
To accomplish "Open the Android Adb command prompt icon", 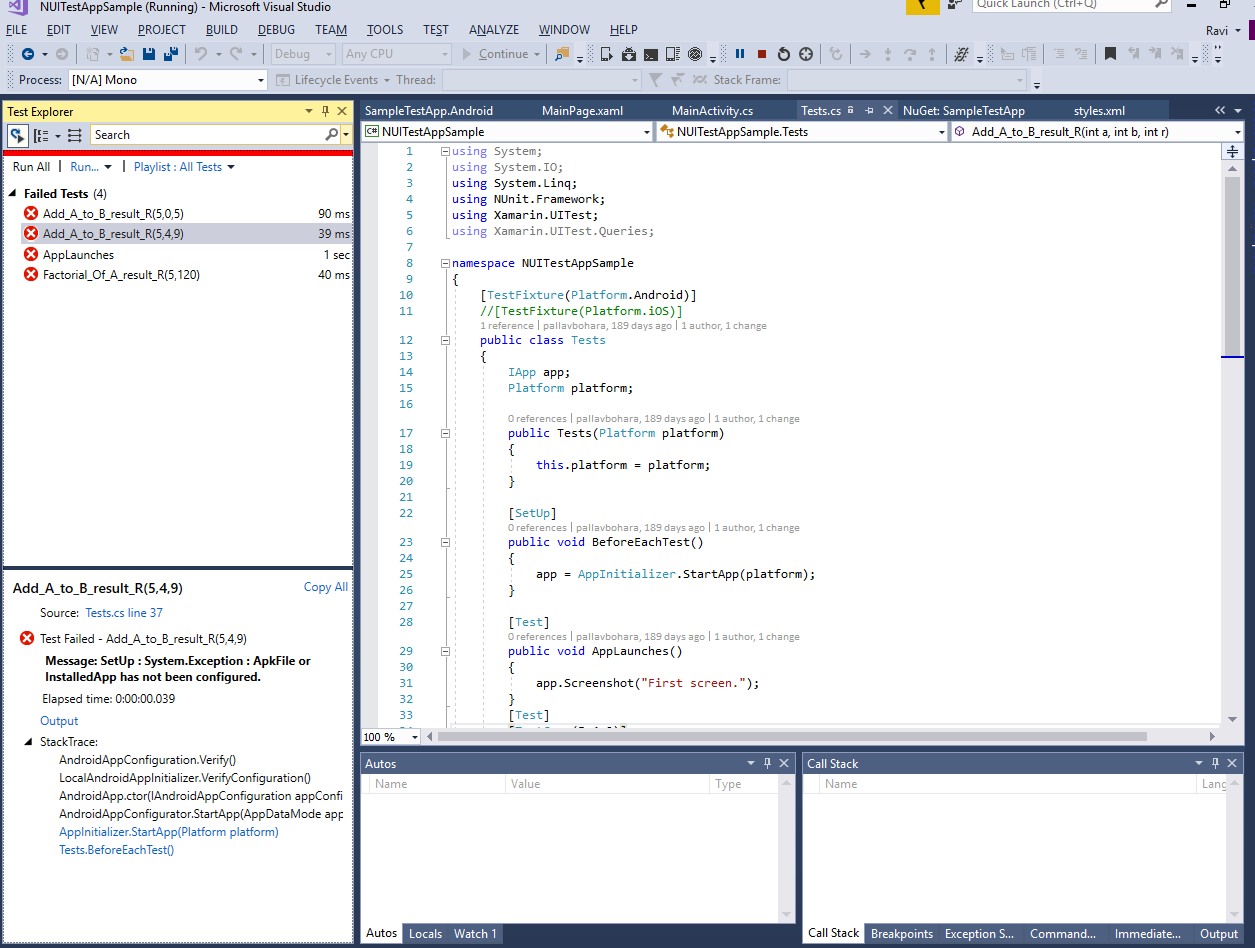I will click(x=650, y=54).
